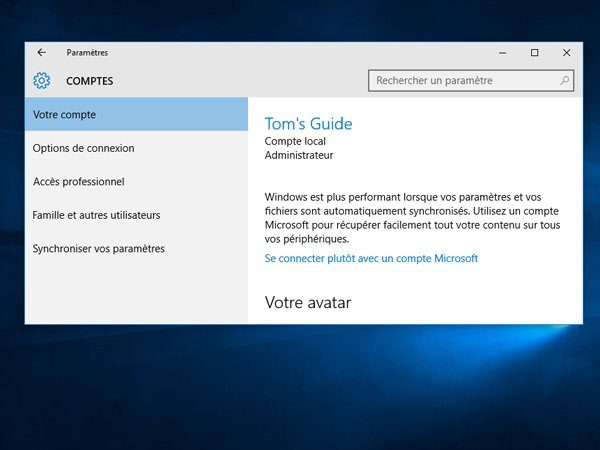Open Options de connexion

click(x=136, y=148)
